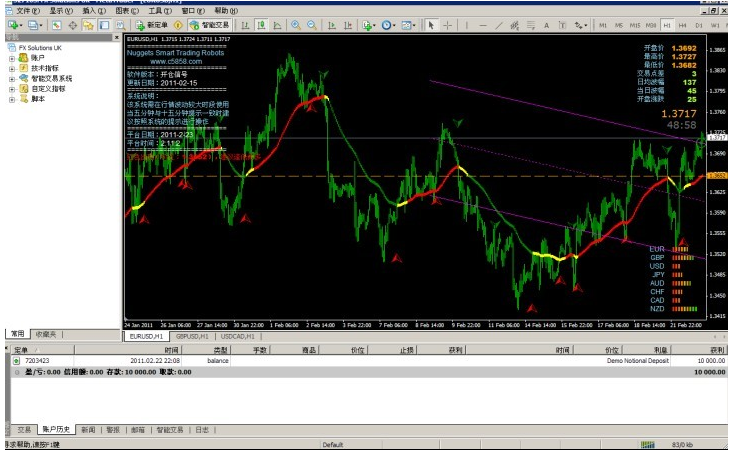733x453 pixels.
Task: Toggle the Chart Shift icon
Action: [x=348, y=25]
